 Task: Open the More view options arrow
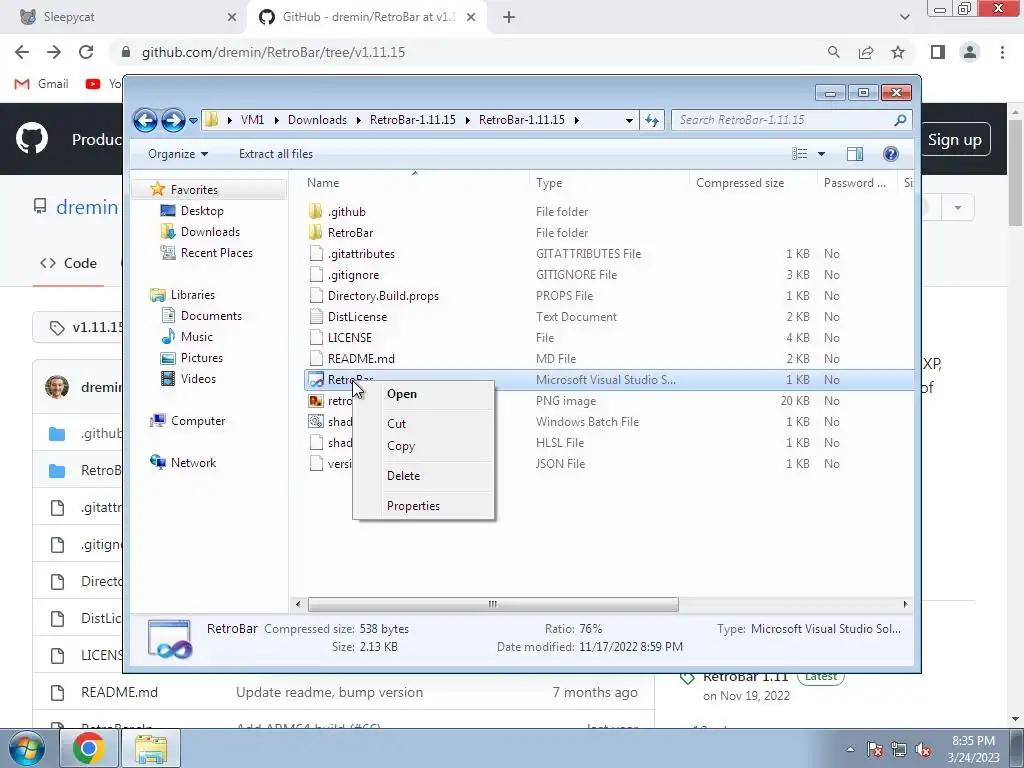click(x=822, y=154)
